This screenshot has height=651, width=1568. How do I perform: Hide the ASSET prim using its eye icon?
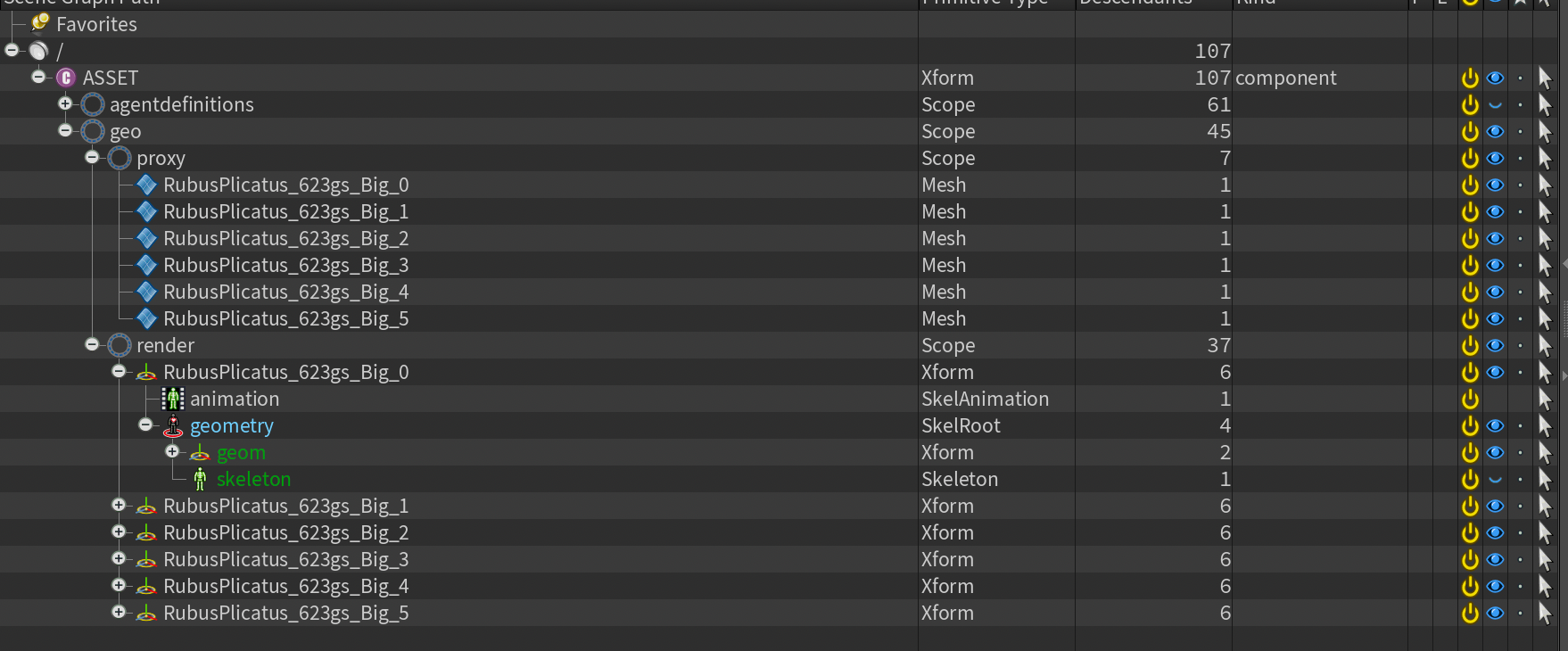tap(1496, 78)
